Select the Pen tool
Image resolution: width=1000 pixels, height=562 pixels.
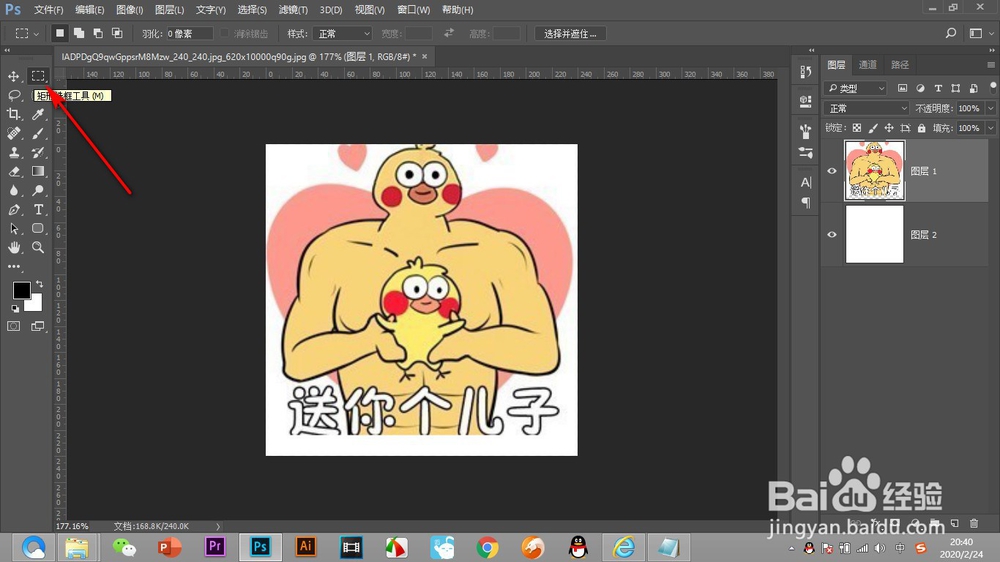coord(13,209)
